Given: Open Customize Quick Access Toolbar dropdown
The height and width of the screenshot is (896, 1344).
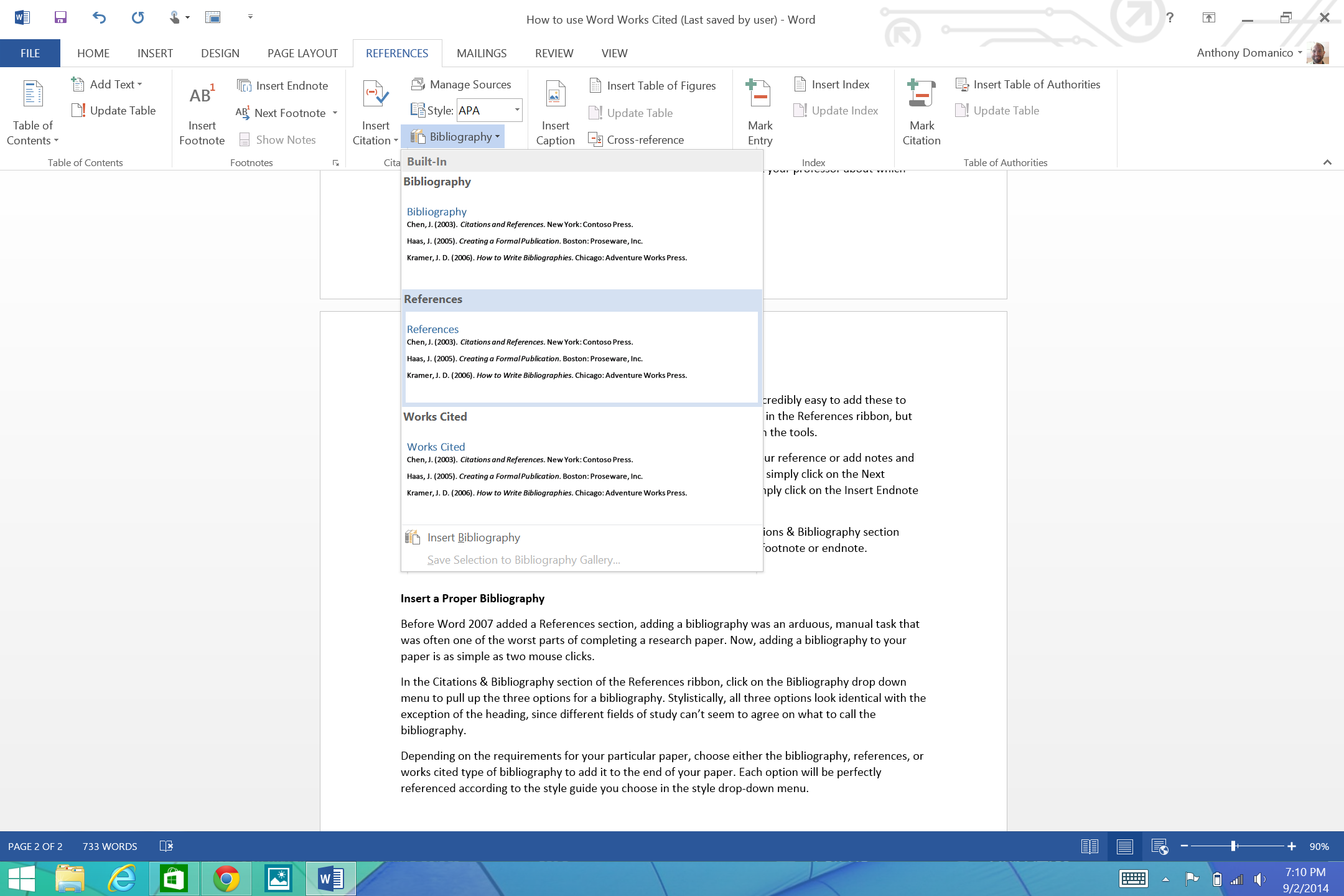Looking at the screenshot, I should (250, 17).
